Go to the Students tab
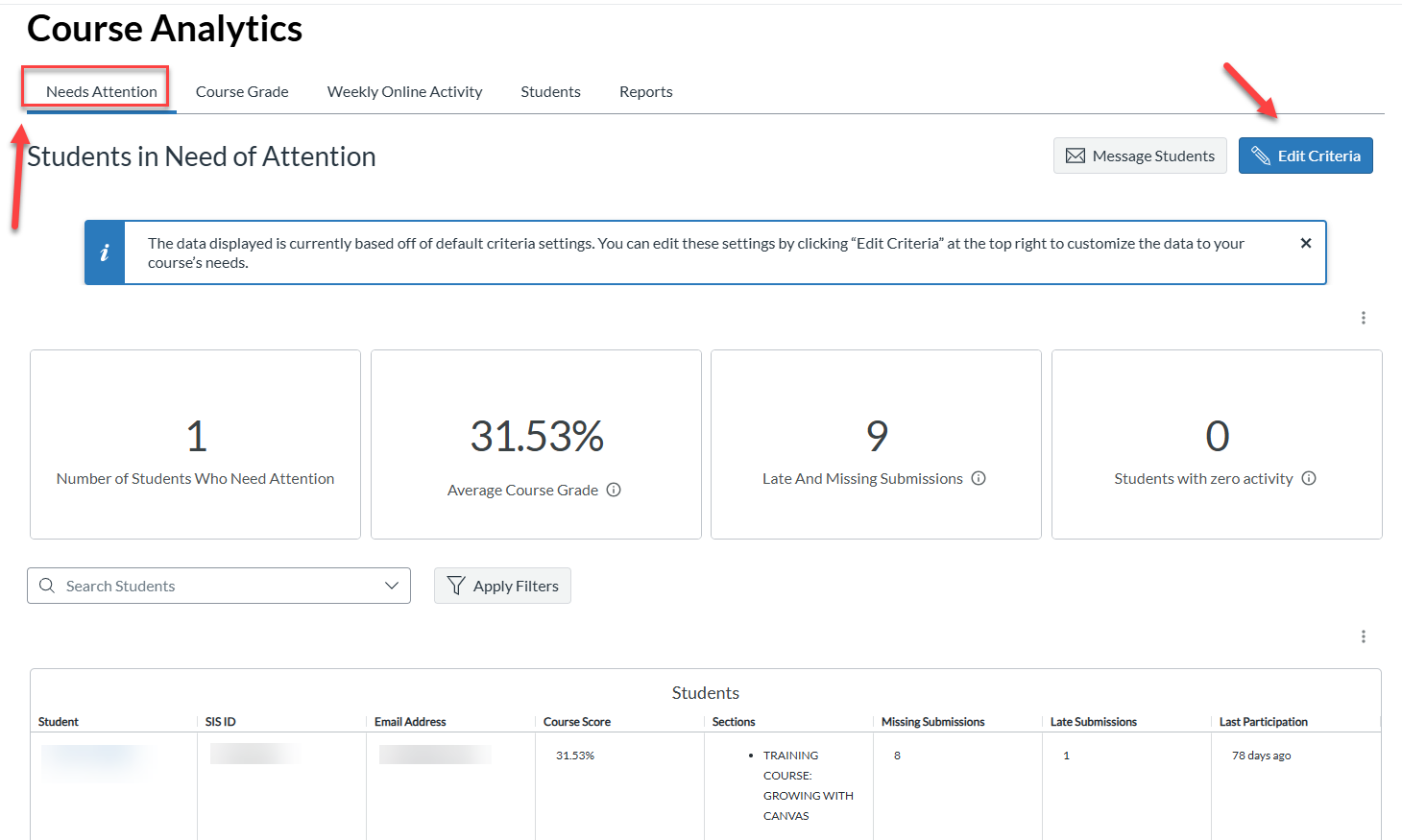The width and height of the screenshot is (1402, 840). (550, 91)
